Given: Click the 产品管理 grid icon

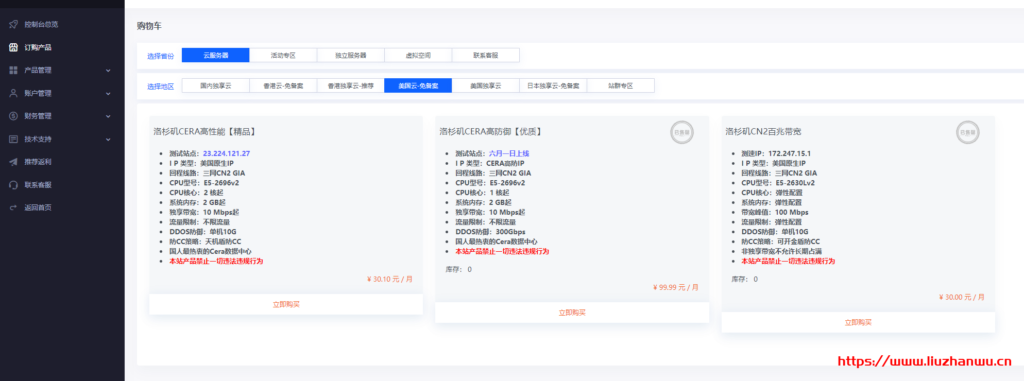Looking at the screenshot, I should click(13, 70).
